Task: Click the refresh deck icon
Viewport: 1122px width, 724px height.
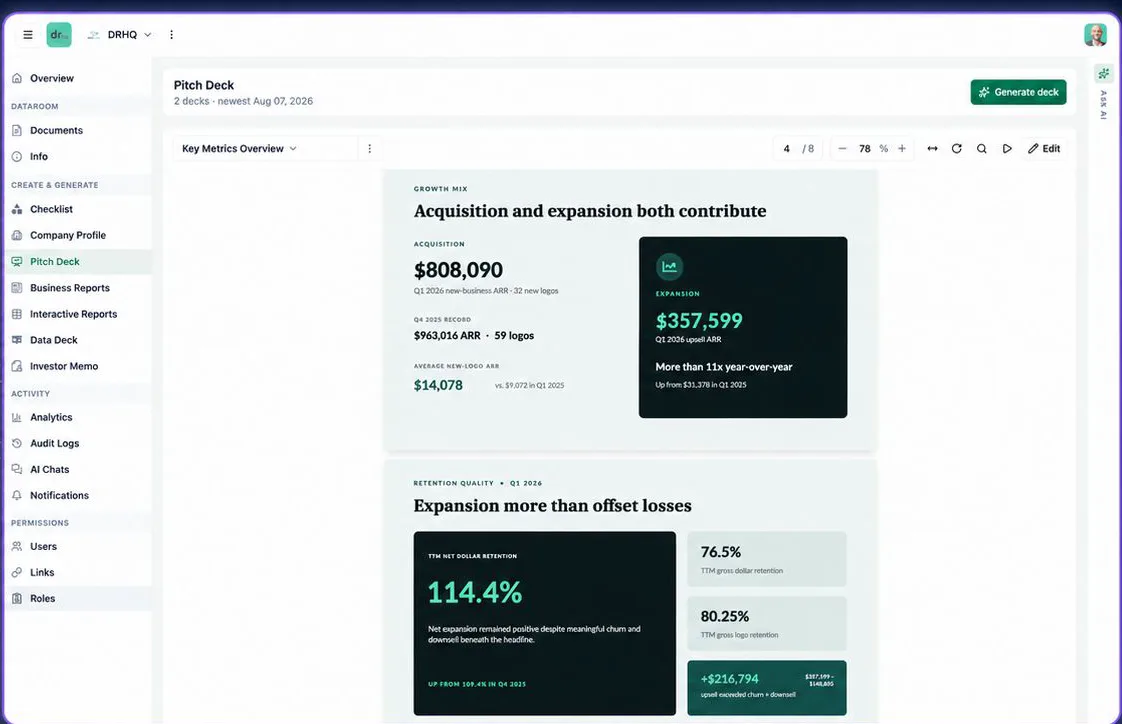Action: click(x=957, y=148)
